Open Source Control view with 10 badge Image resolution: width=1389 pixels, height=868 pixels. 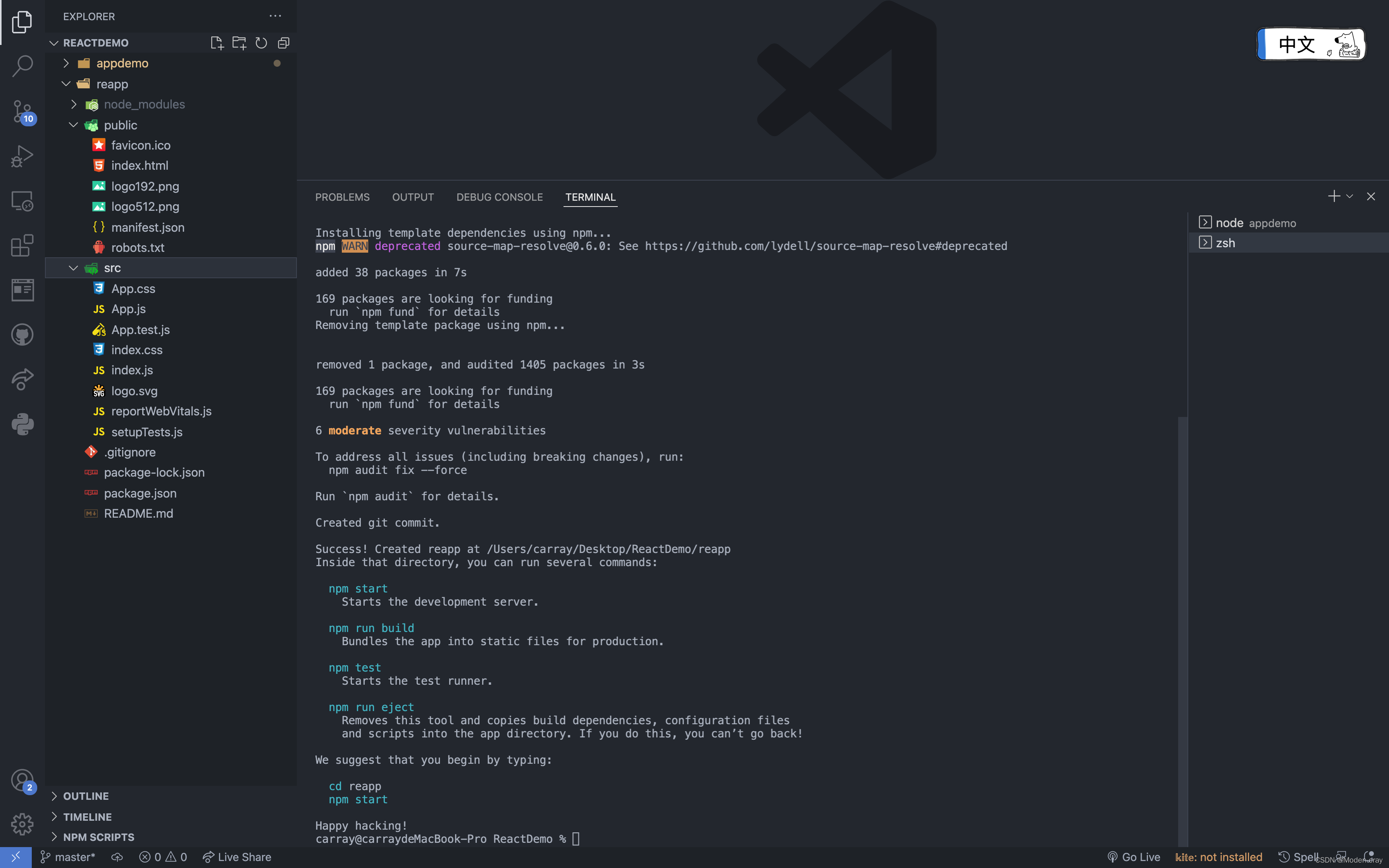22,110
